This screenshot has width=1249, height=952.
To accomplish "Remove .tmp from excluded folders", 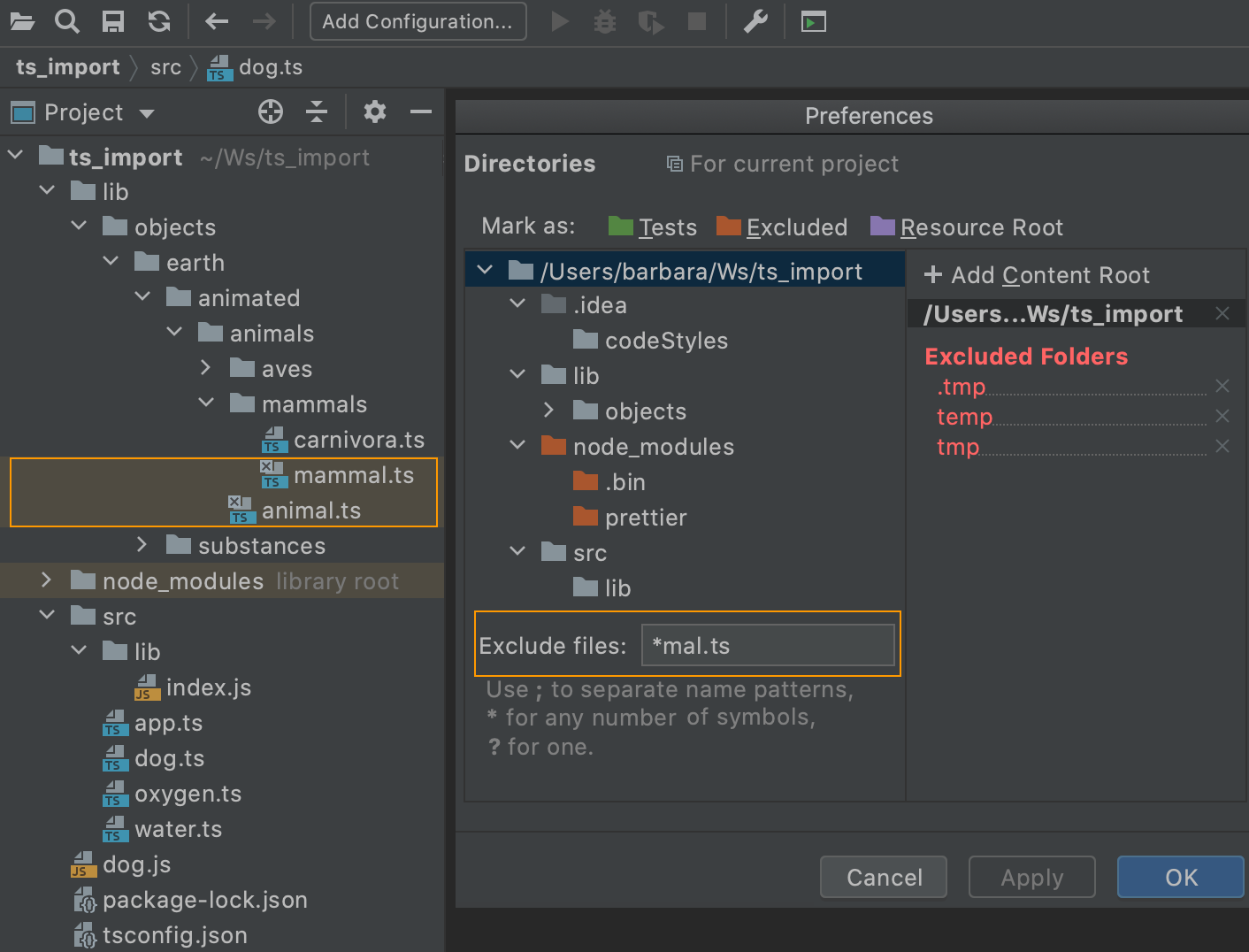I will pos(1222,386).
